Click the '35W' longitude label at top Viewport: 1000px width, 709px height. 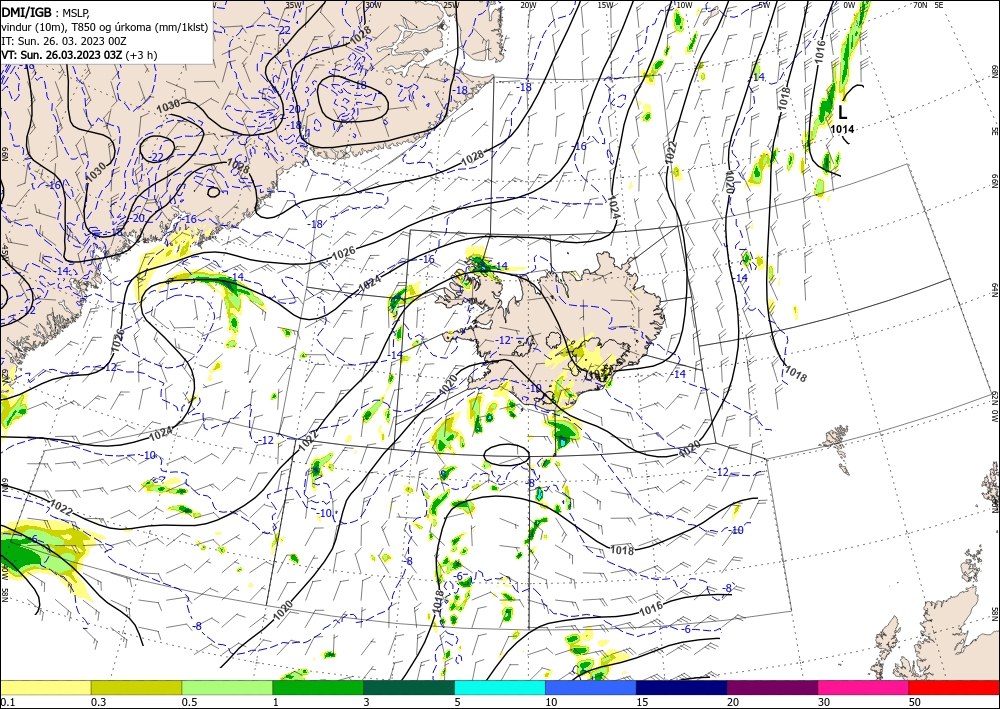point(293,5)
